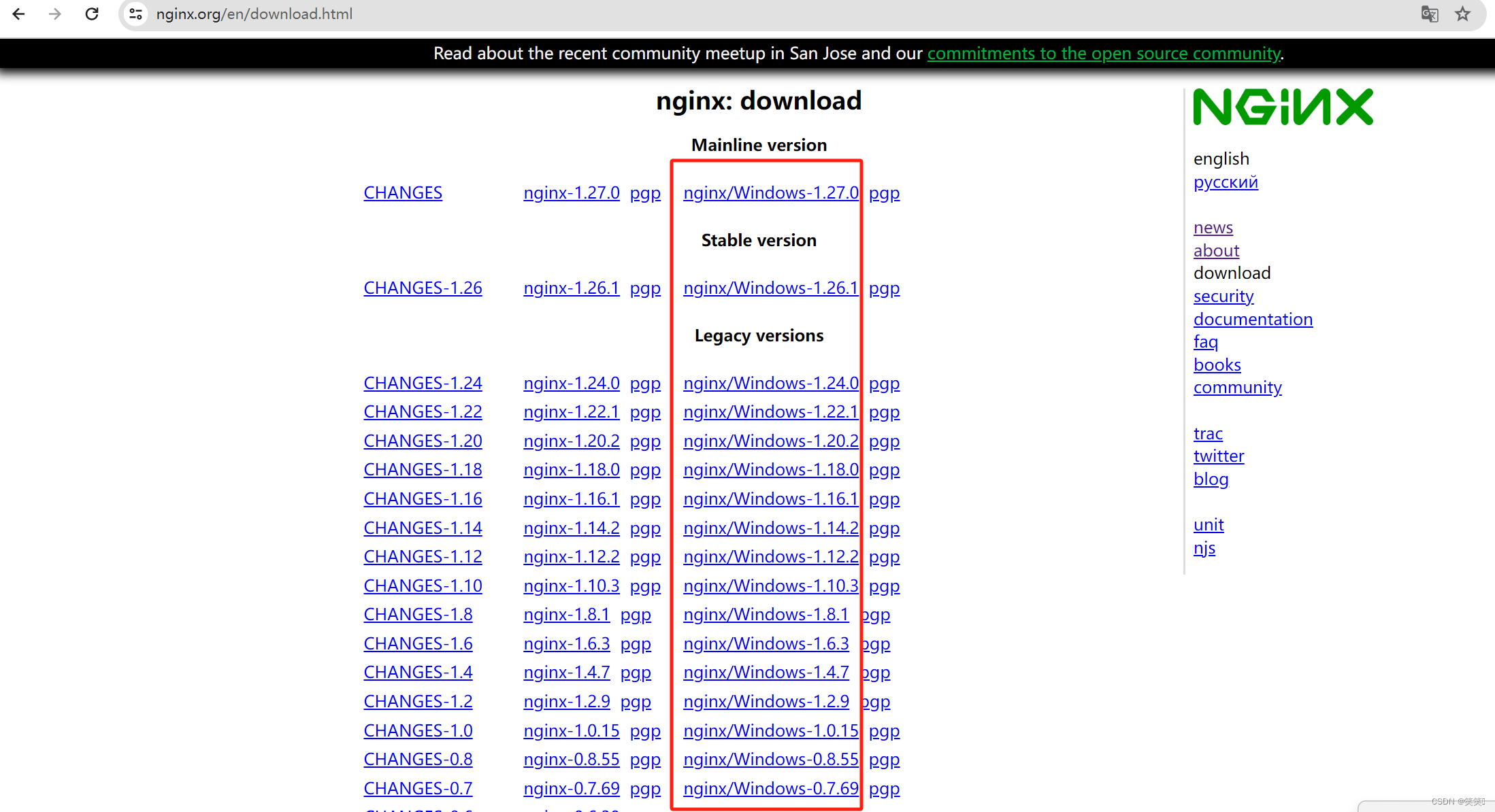Open CHANGES-1.6 link
Image resolution: width=1495 pixels, height=812 pixels.
[x=418, y=643]
